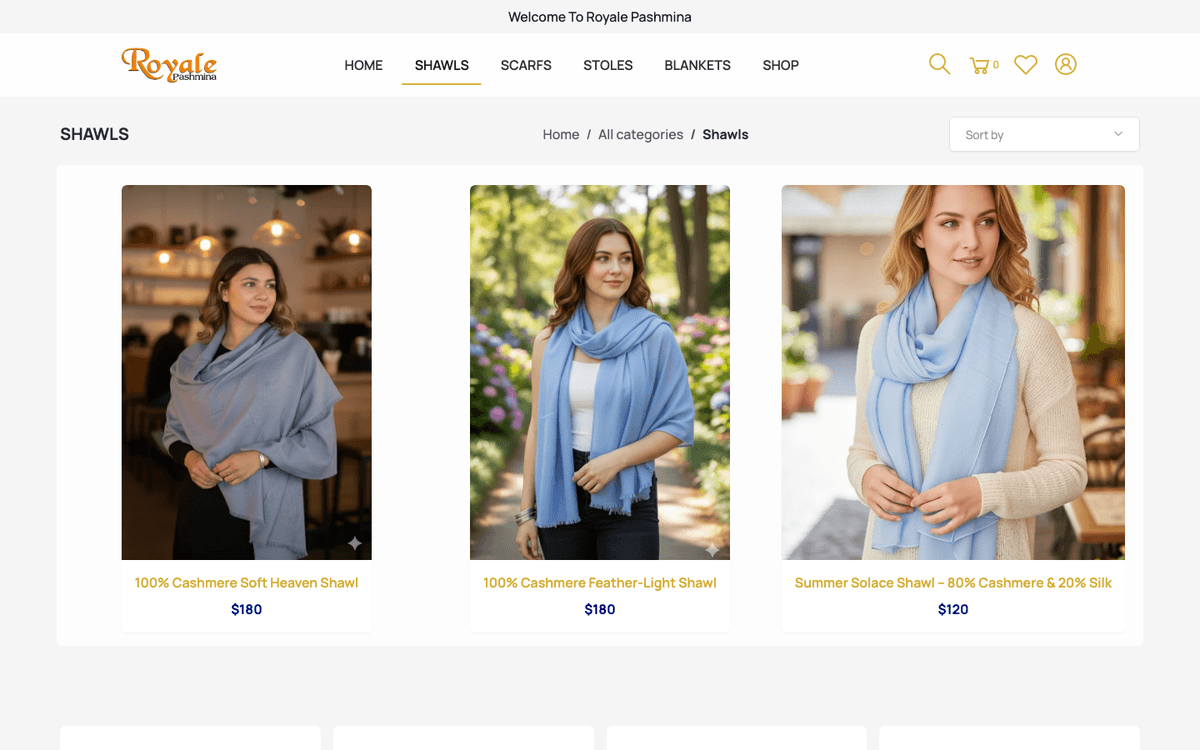
Task: Open the BLANKETS menu item
Action: coord(698,65)
